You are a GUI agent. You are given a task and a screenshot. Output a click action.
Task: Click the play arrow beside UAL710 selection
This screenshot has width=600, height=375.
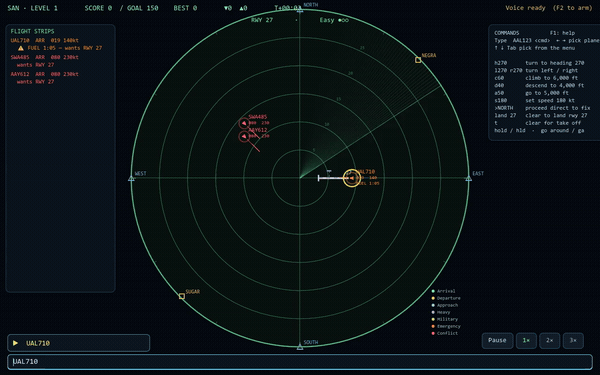pyautogui.click(x=15, y=343)
